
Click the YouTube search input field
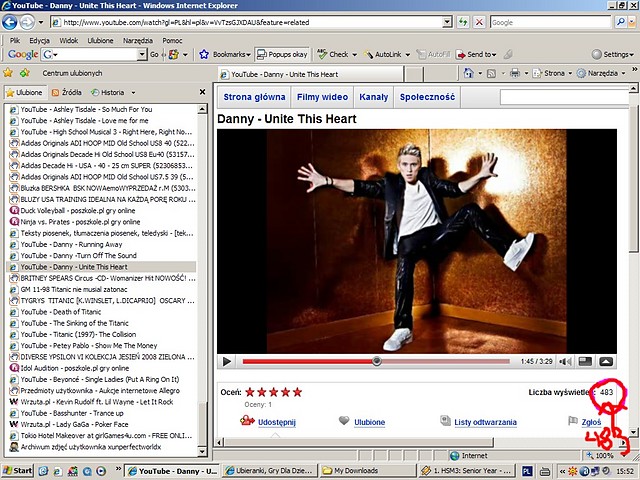pyautogui.click(x=565, y=97)
